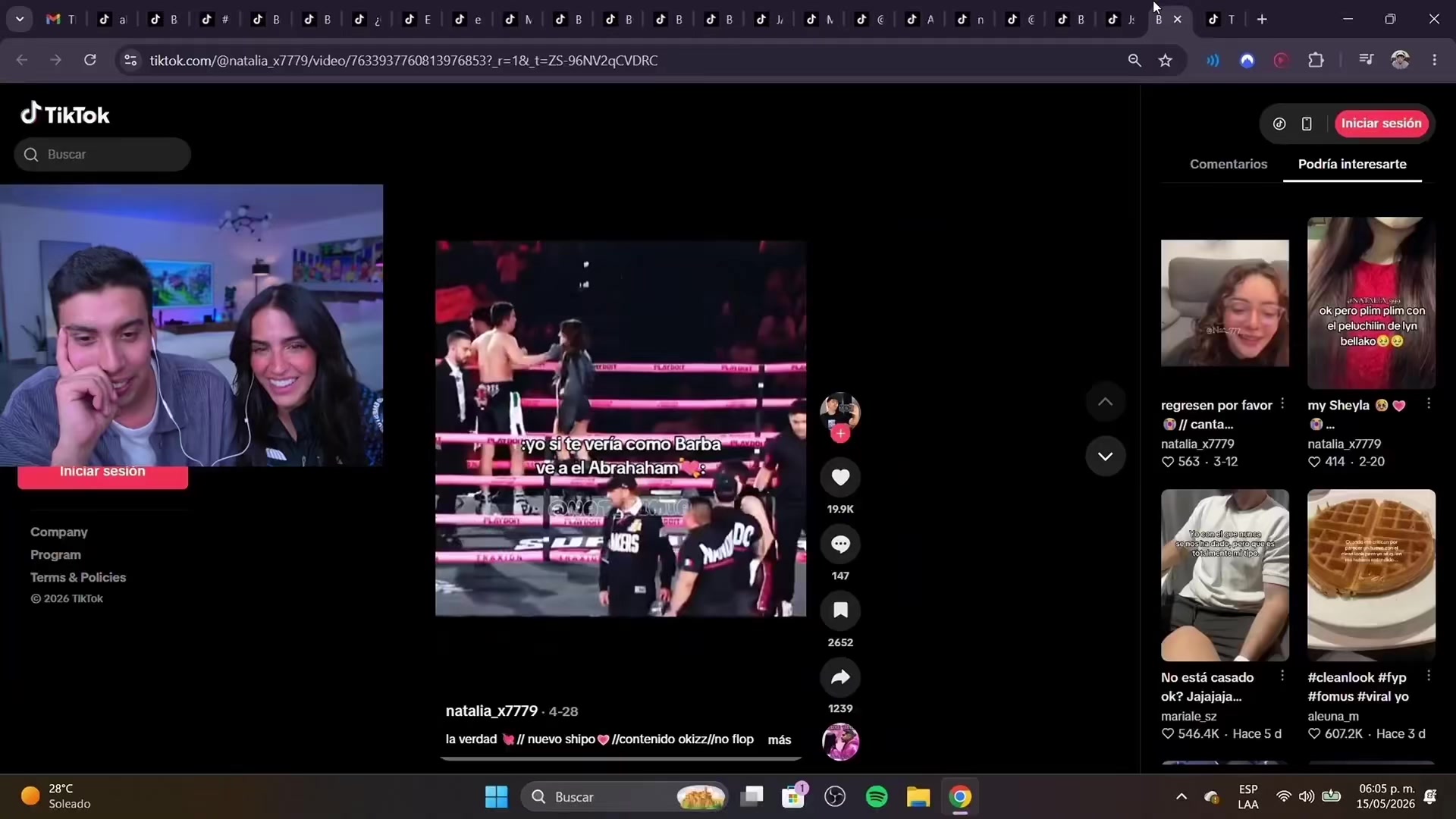Go to the next video with down arrow
This screenshot has width=1456, height=819.
coord(1106,457)
